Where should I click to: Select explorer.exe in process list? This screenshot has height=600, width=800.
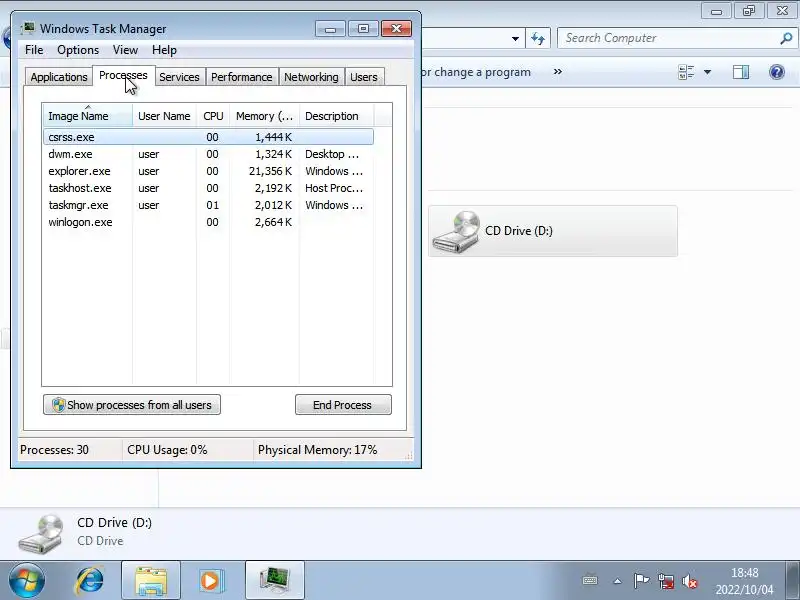click(x=209, y=171)
